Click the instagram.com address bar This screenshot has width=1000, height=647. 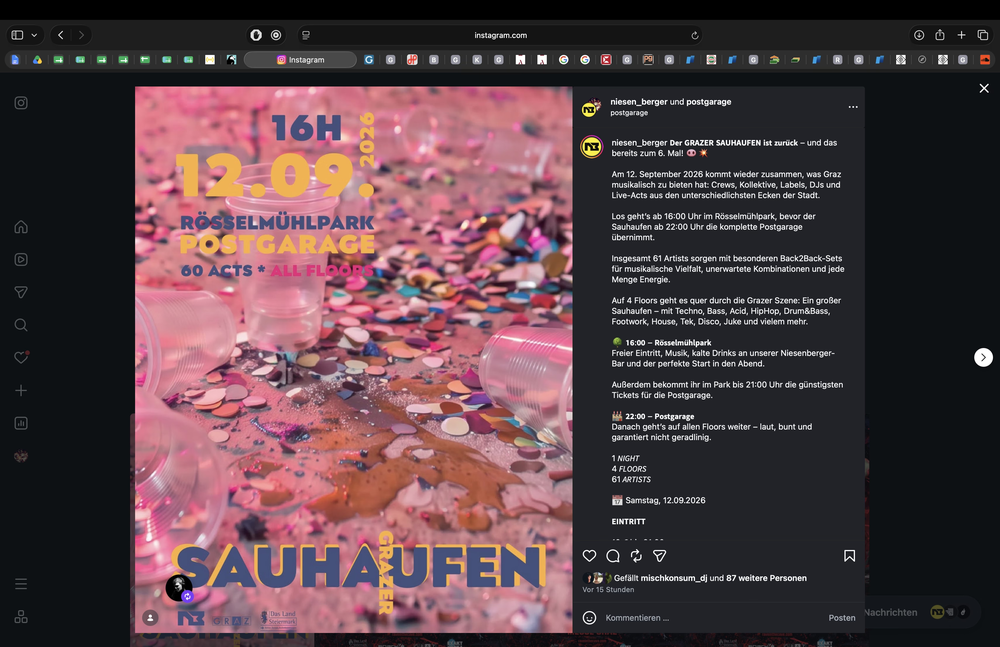(x=501, y=35)
